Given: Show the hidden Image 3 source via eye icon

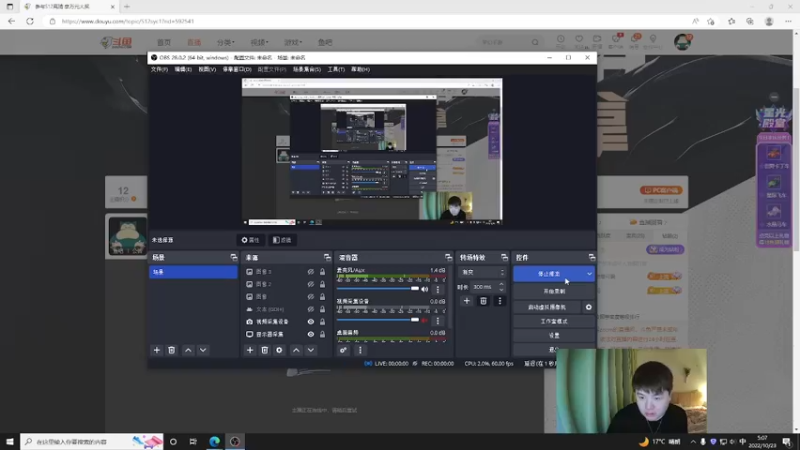Looking at the screenshot, I should click(311, 271).
